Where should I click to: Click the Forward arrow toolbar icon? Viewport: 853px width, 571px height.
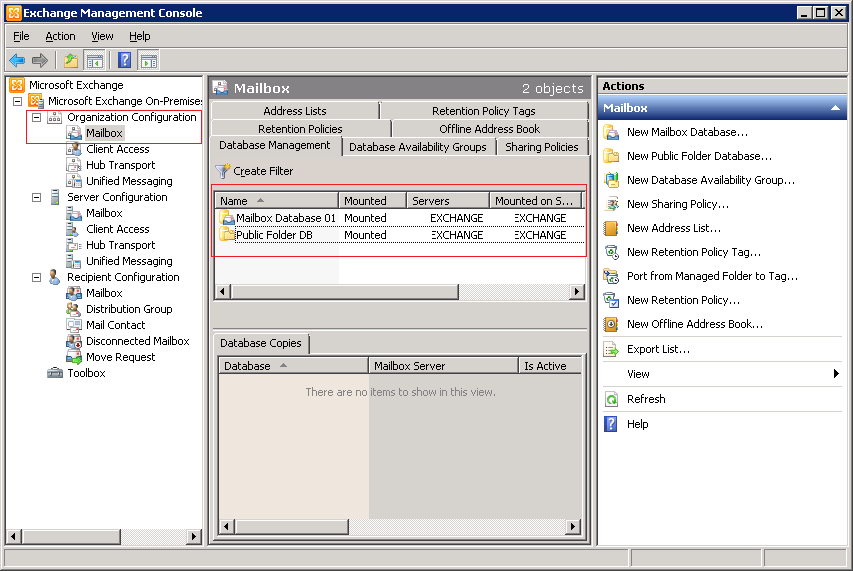coord(40,60)
